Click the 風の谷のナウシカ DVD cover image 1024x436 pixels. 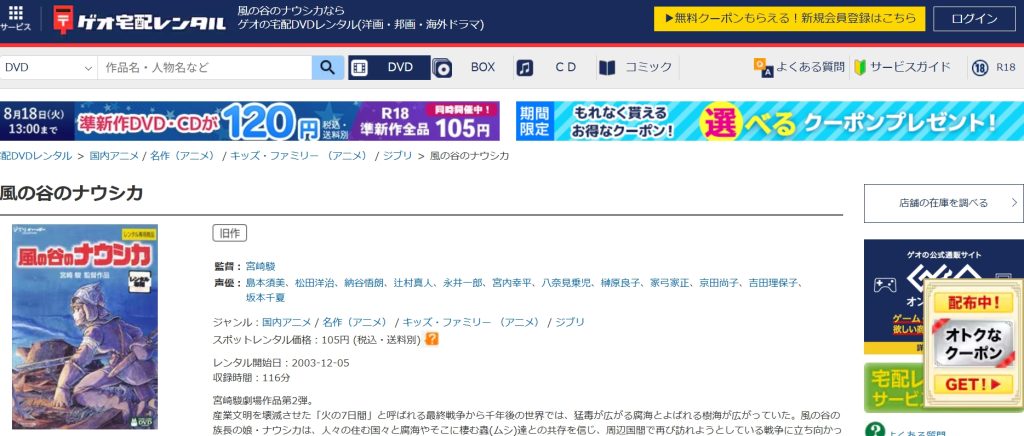[85, 326]
